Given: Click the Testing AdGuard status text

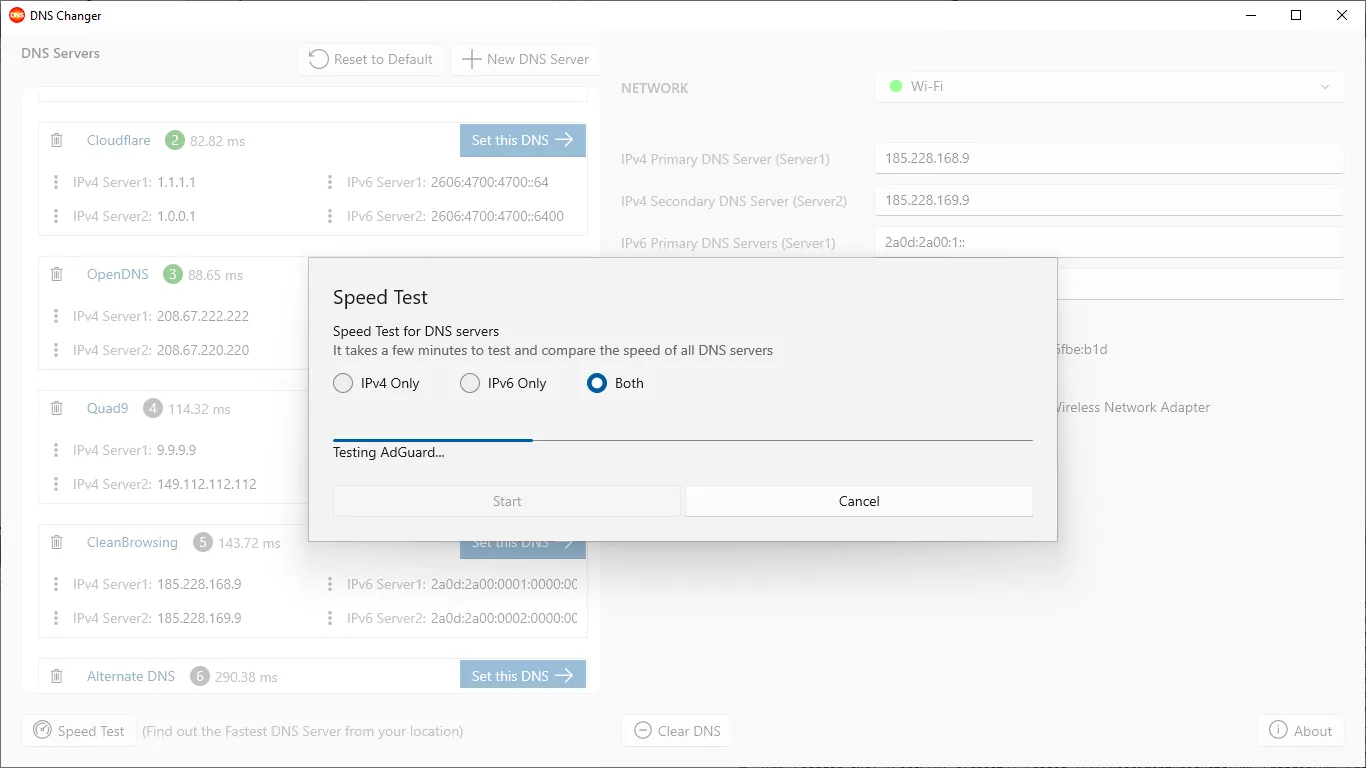Looking at the screenshot, I should 389,452.
